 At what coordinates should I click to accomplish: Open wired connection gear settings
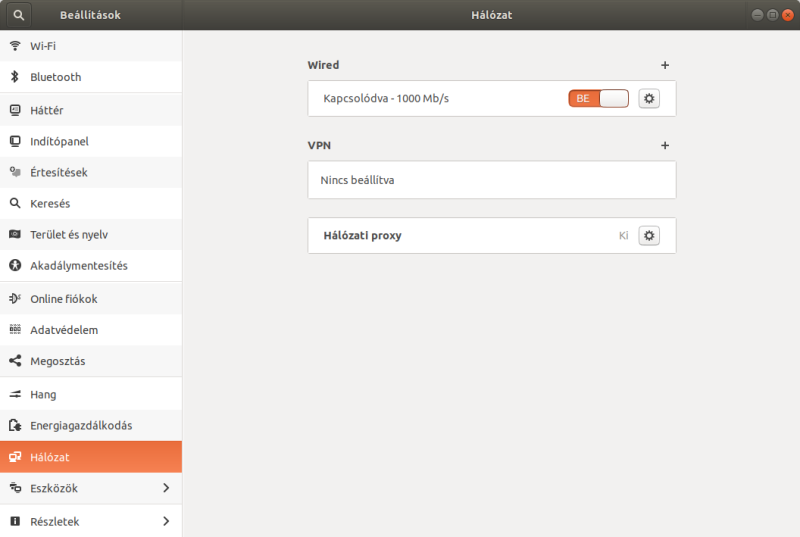point(649,98)
